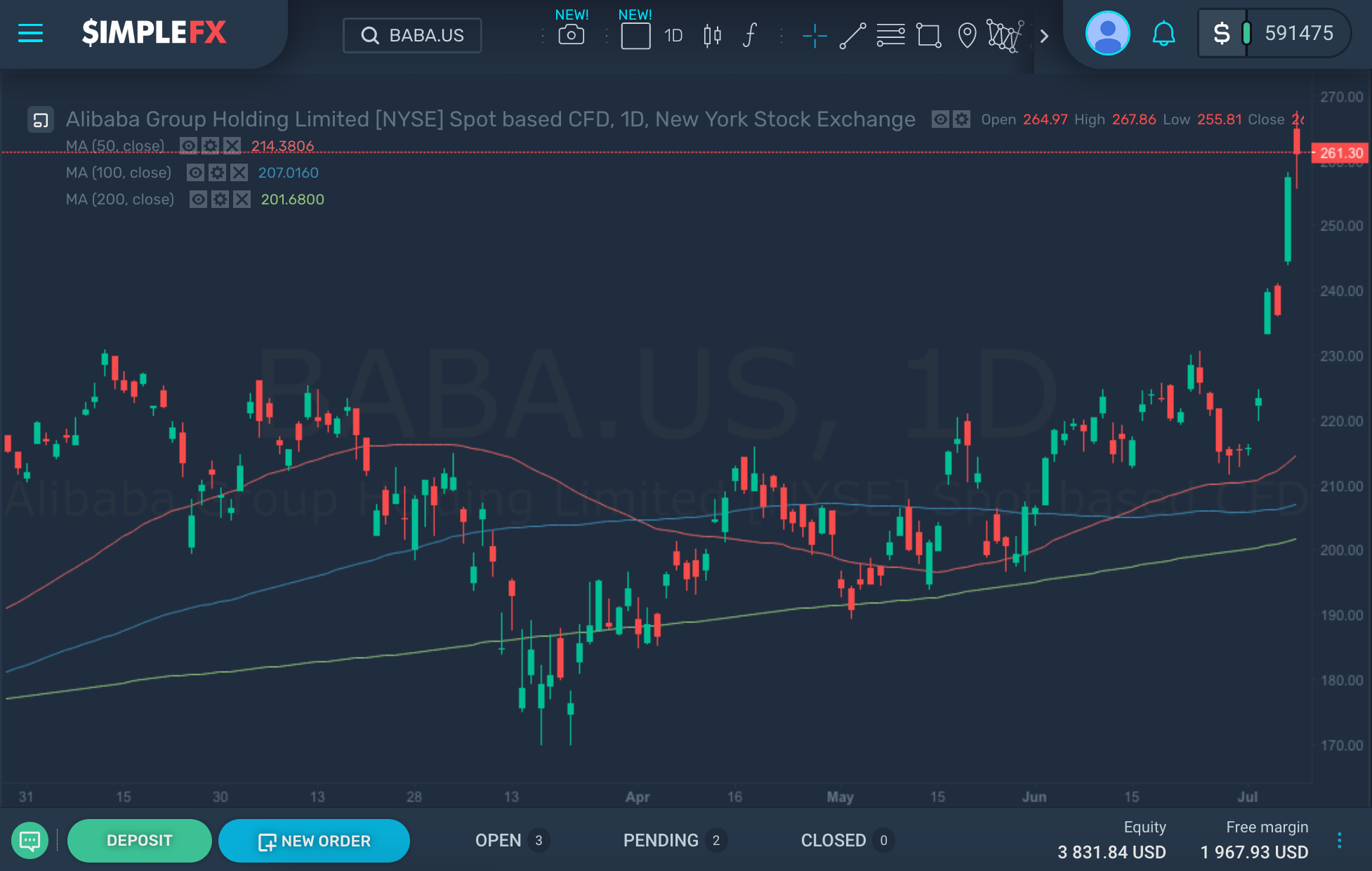The image size is (1372, 871).
Task: Remove the MA 200 indicator
Action: click(242, 199)
